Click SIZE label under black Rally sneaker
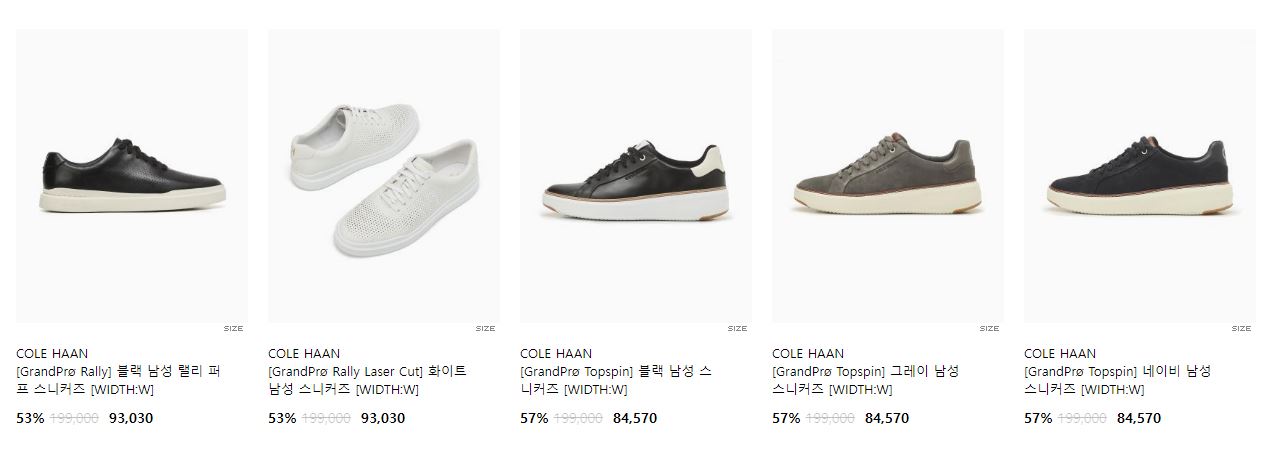Screen dimensions: 1262x466 [233, 328]
